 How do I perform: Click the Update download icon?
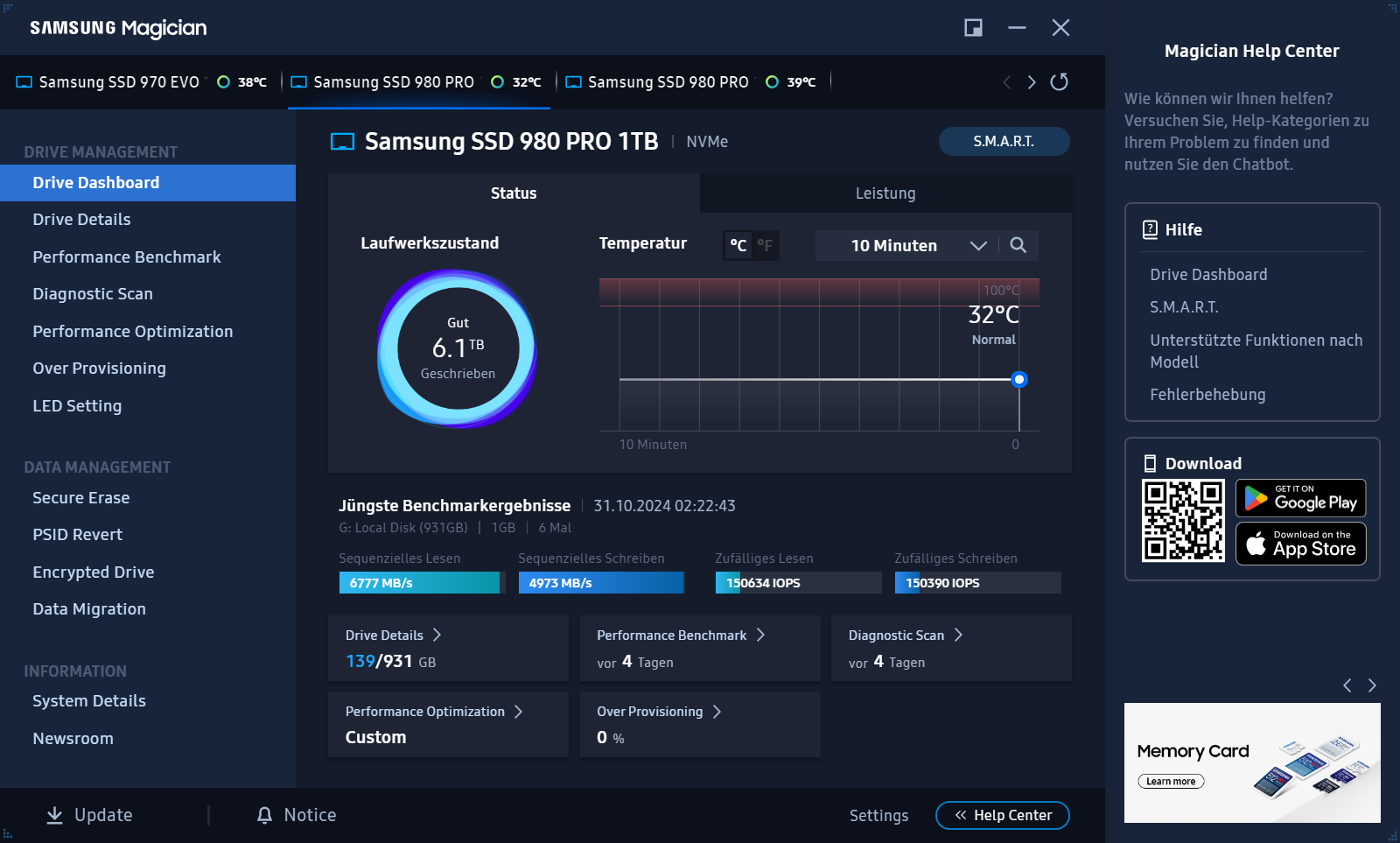pos(54,815)
